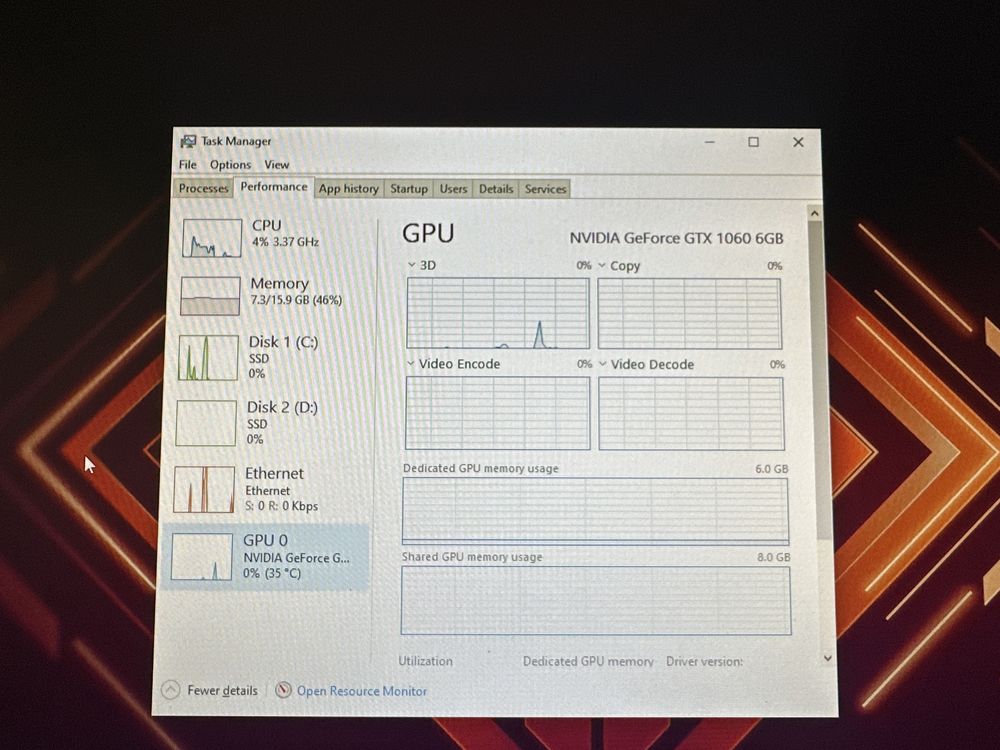Open the Startup tab

click(x=409, y=189)
